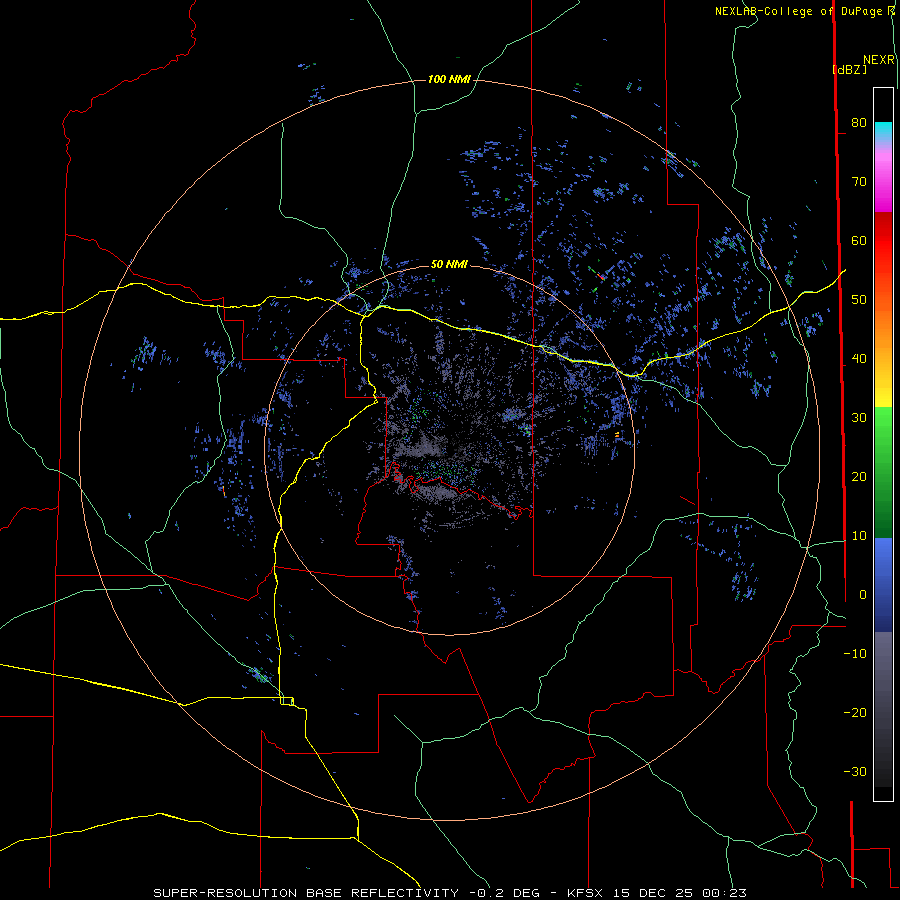This screenshot has height=900, width=900.
Task: Click the 15 DEC 25 00:23 timestamp
Action: point(680,893)
